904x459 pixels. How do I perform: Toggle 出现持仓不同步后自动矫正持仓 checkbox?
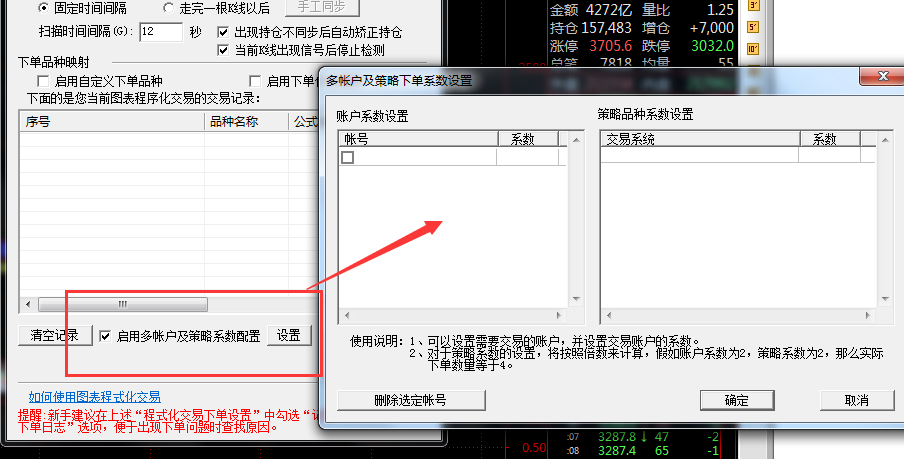point(224,32)
